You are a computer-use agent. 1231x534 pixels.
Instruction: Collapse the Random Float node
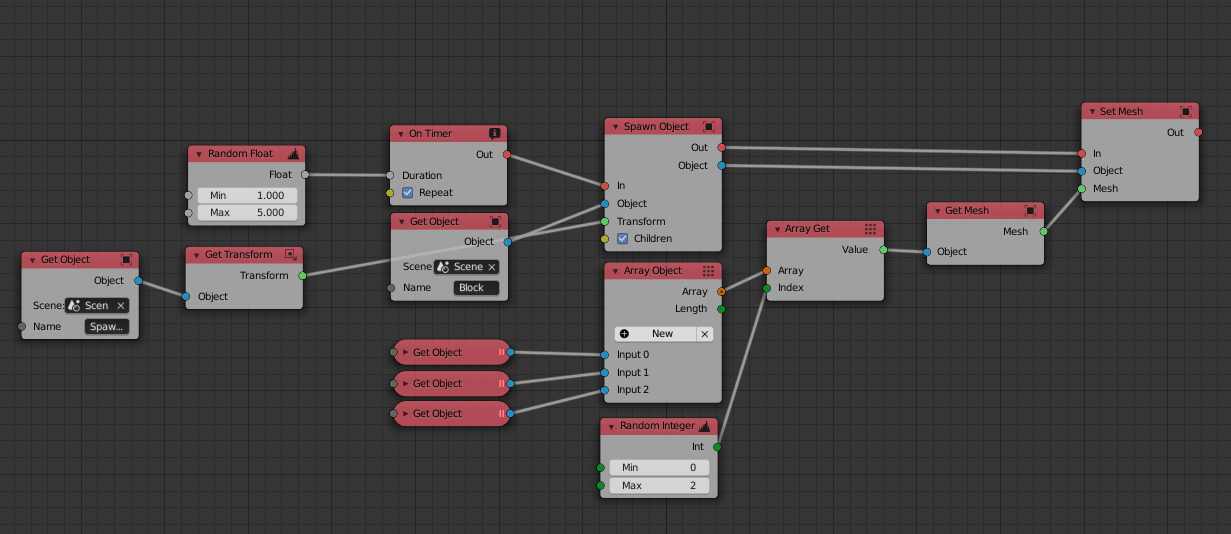click(198, 154)
